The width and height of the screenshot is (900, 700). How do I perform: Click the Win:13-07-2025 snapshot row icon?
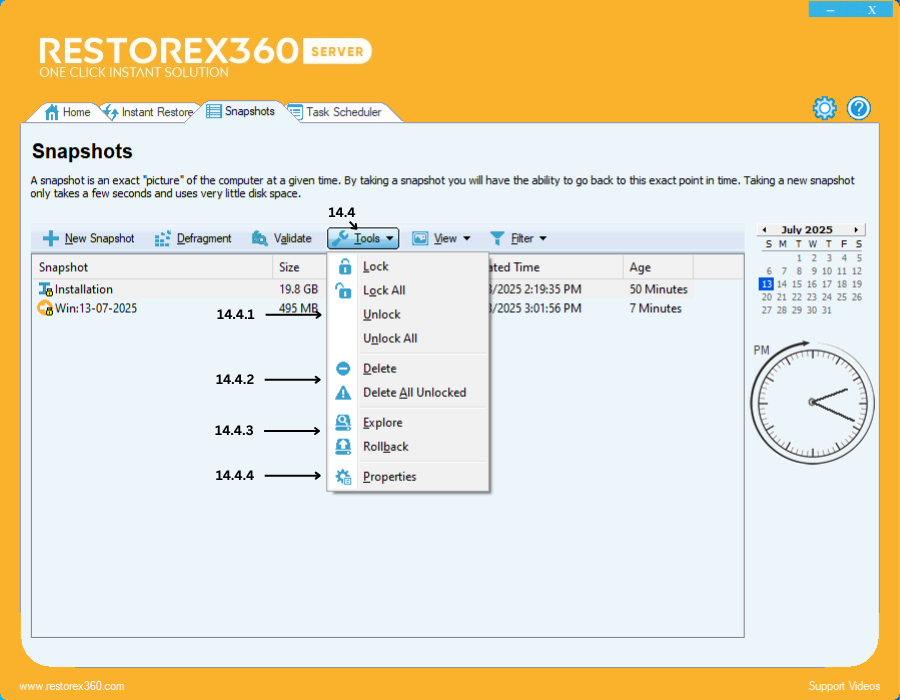coord(45,308)
